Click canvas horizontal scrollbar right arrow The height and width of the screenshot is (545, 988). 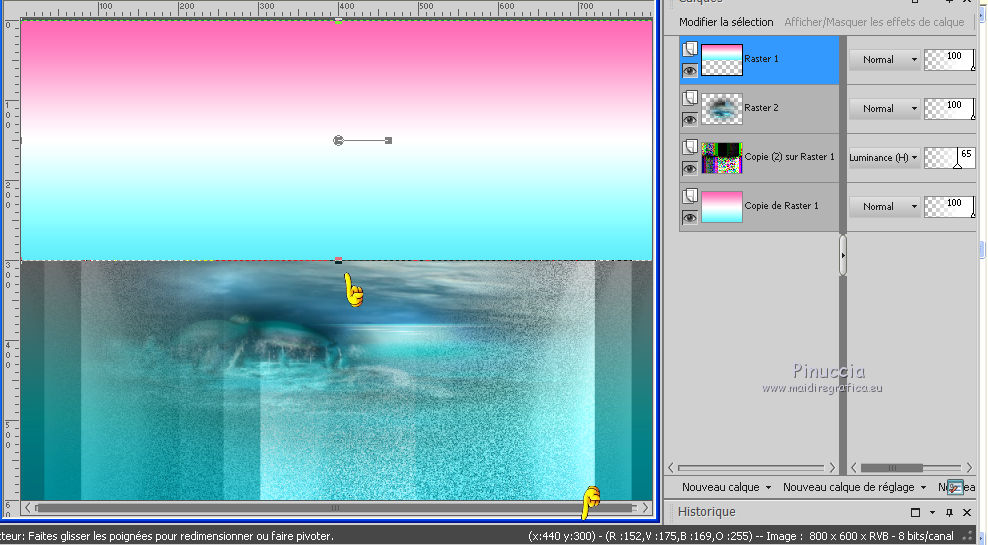tap(645, 507)
